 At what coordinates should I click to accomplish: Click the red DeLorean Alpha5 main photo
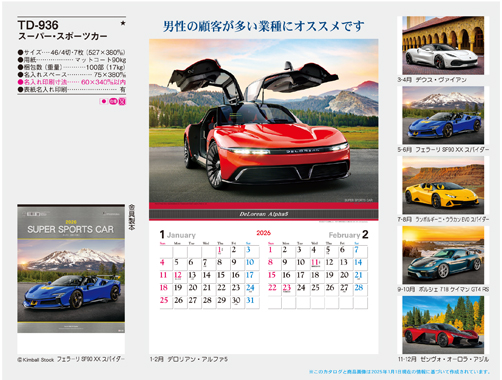[264, 129]
